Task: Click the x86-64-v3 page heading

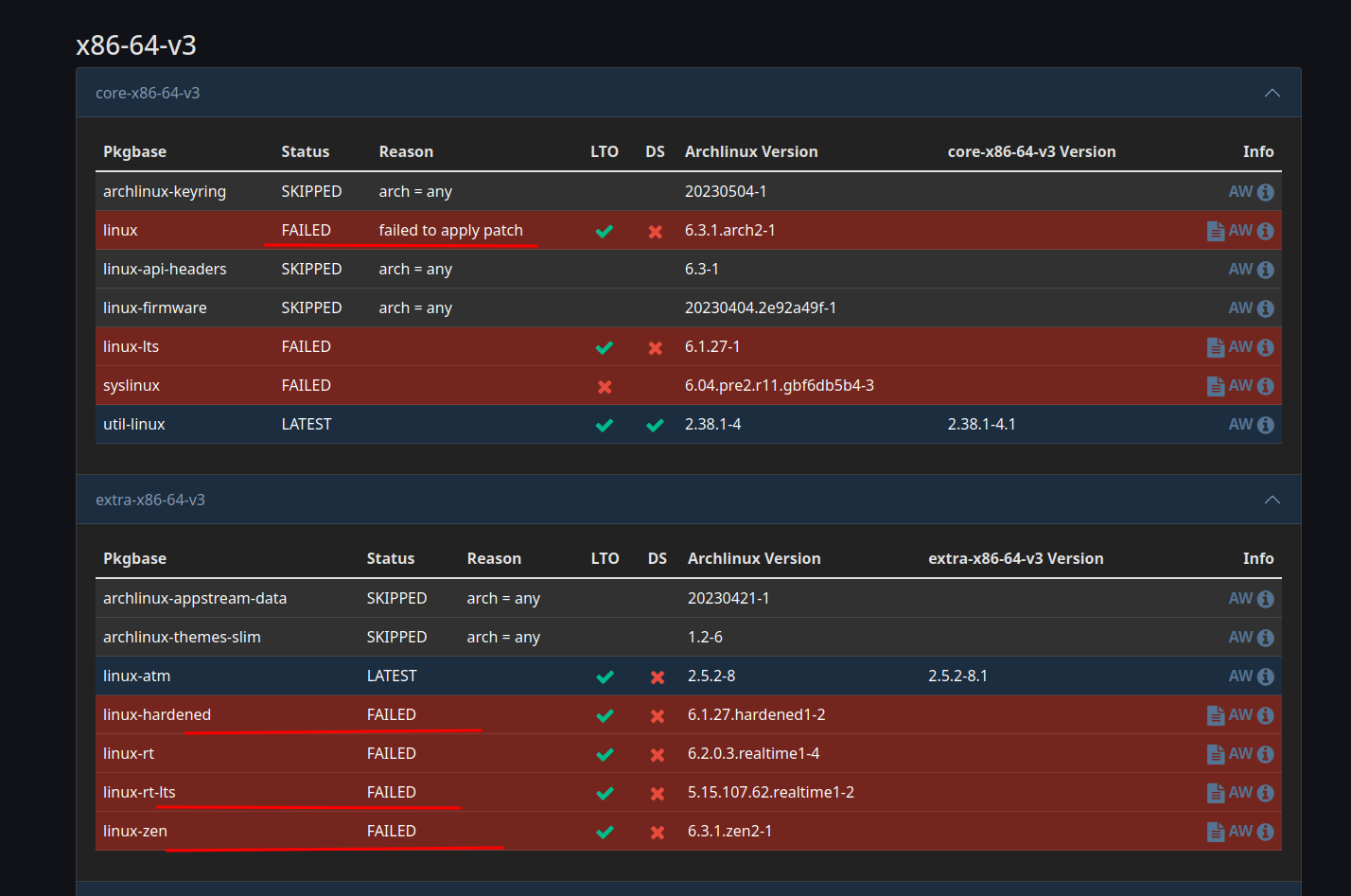Action: coord(136,44)
